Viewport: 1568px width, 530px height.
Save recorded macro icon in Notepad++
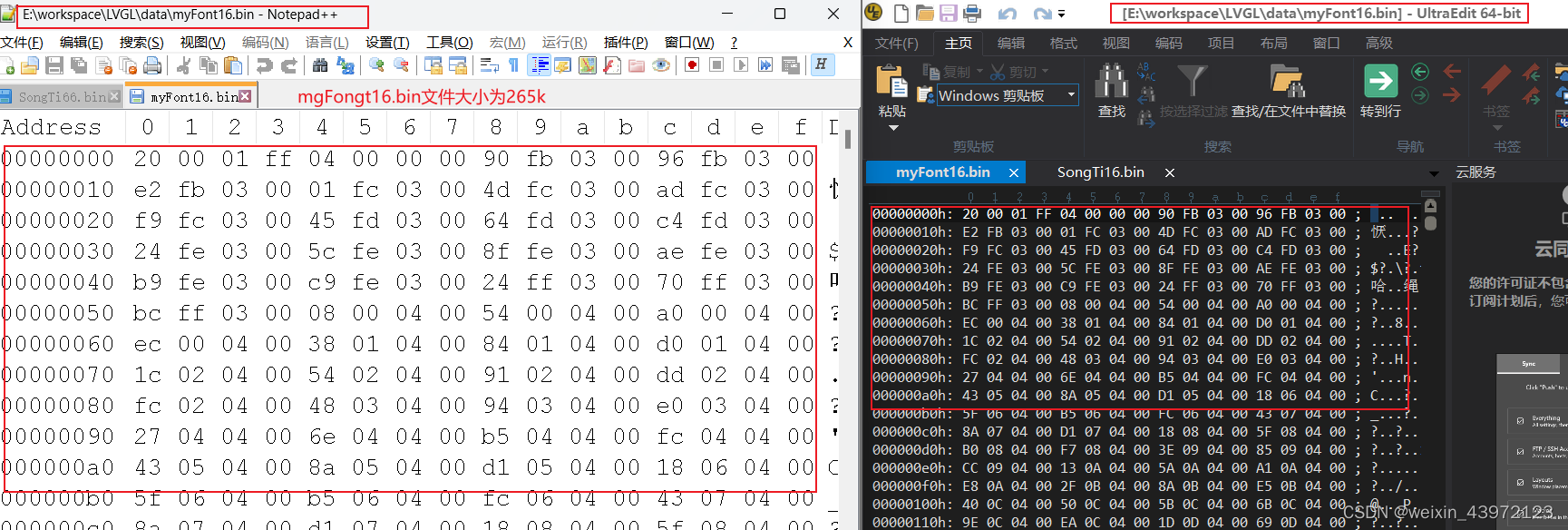(x=790, y=65)
